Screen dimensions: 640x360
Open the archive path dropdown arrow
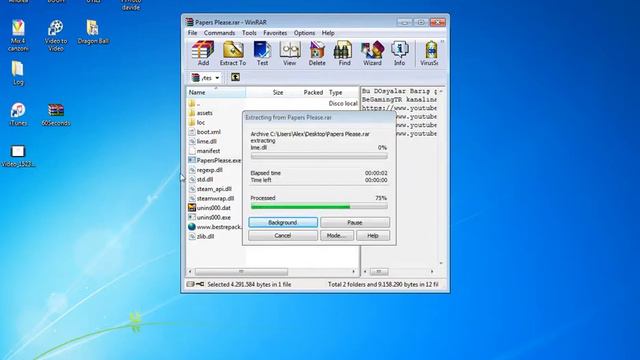pyautogui.click(x=217, y=78)
